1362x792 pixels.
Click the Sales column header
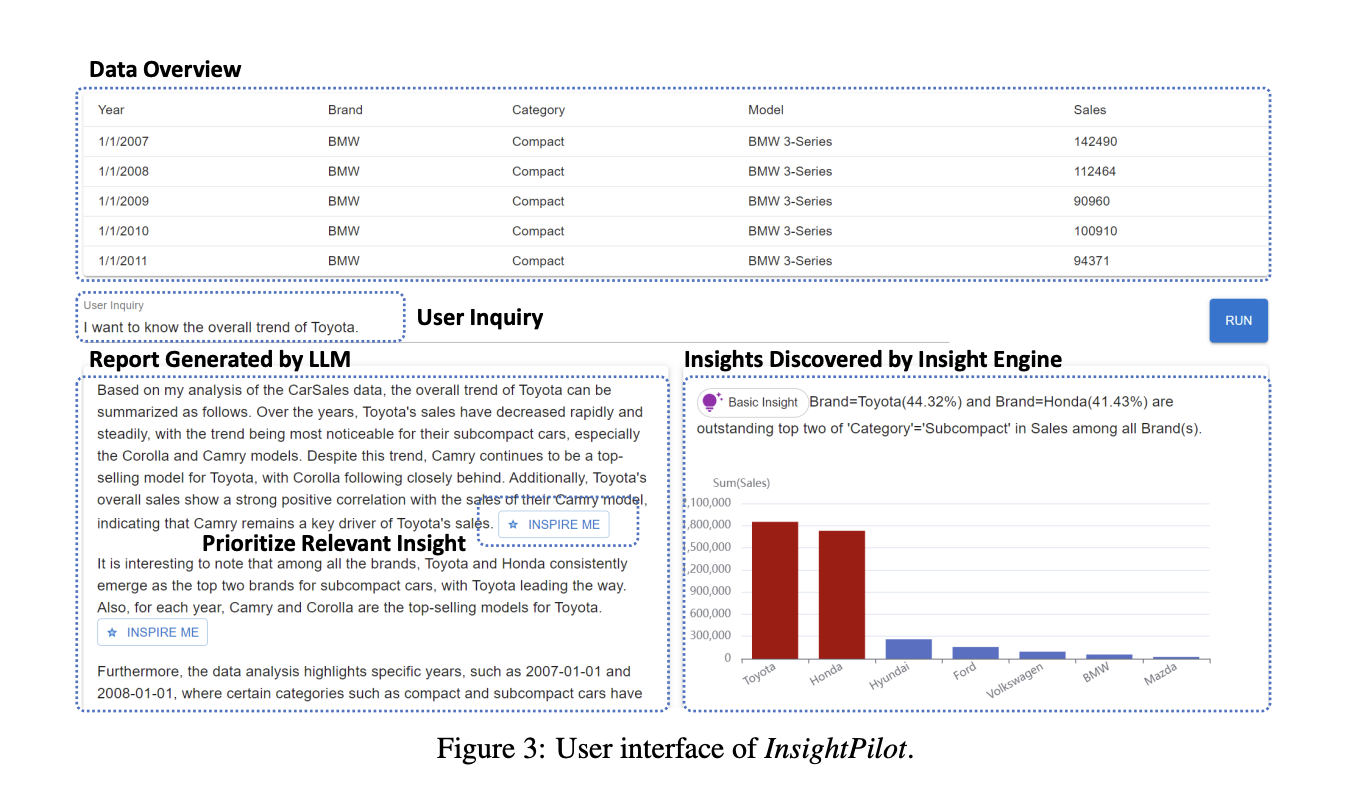(1090, 110)
